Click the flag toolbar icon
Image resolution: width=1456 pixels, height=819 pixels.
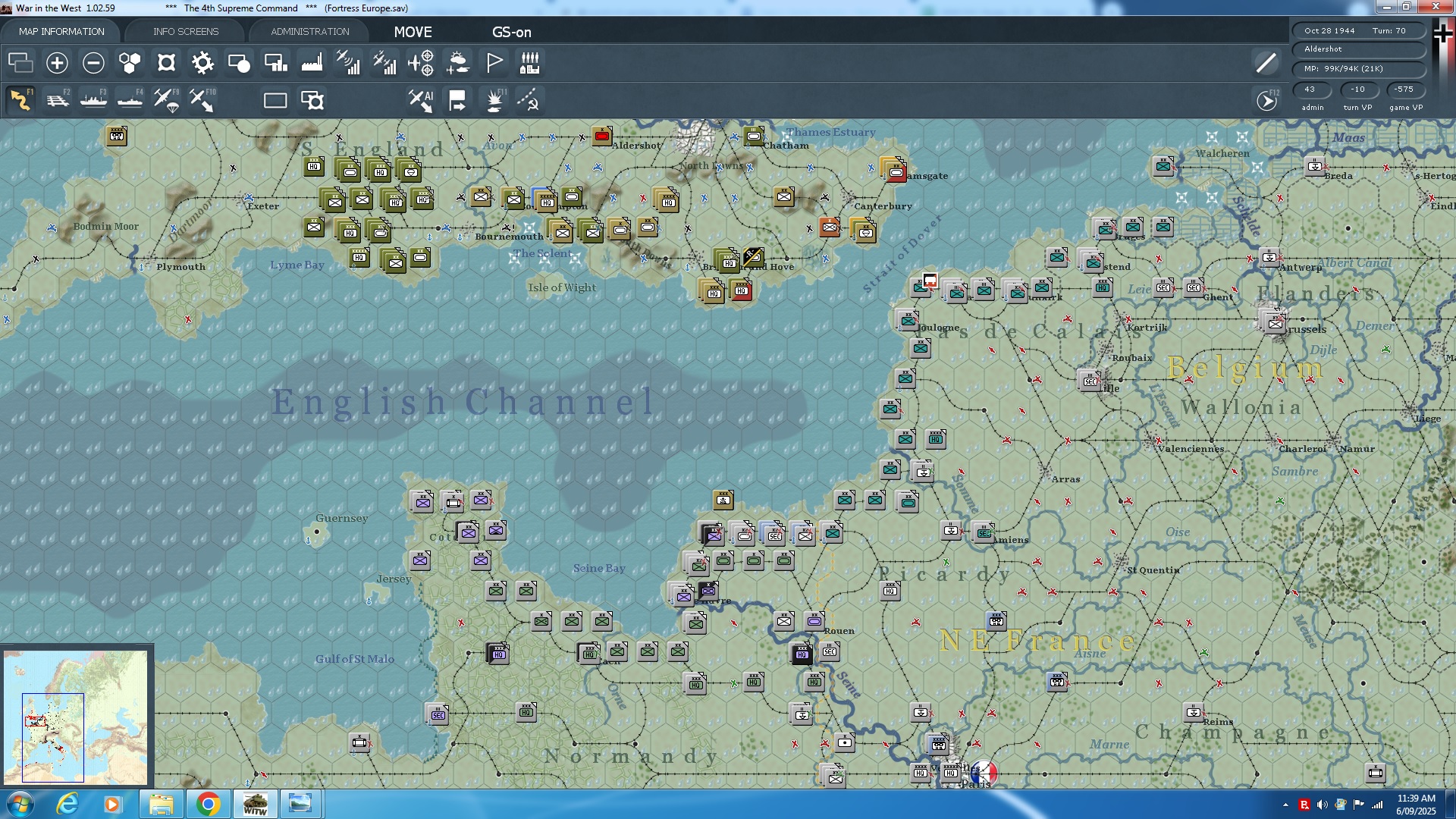494,62
